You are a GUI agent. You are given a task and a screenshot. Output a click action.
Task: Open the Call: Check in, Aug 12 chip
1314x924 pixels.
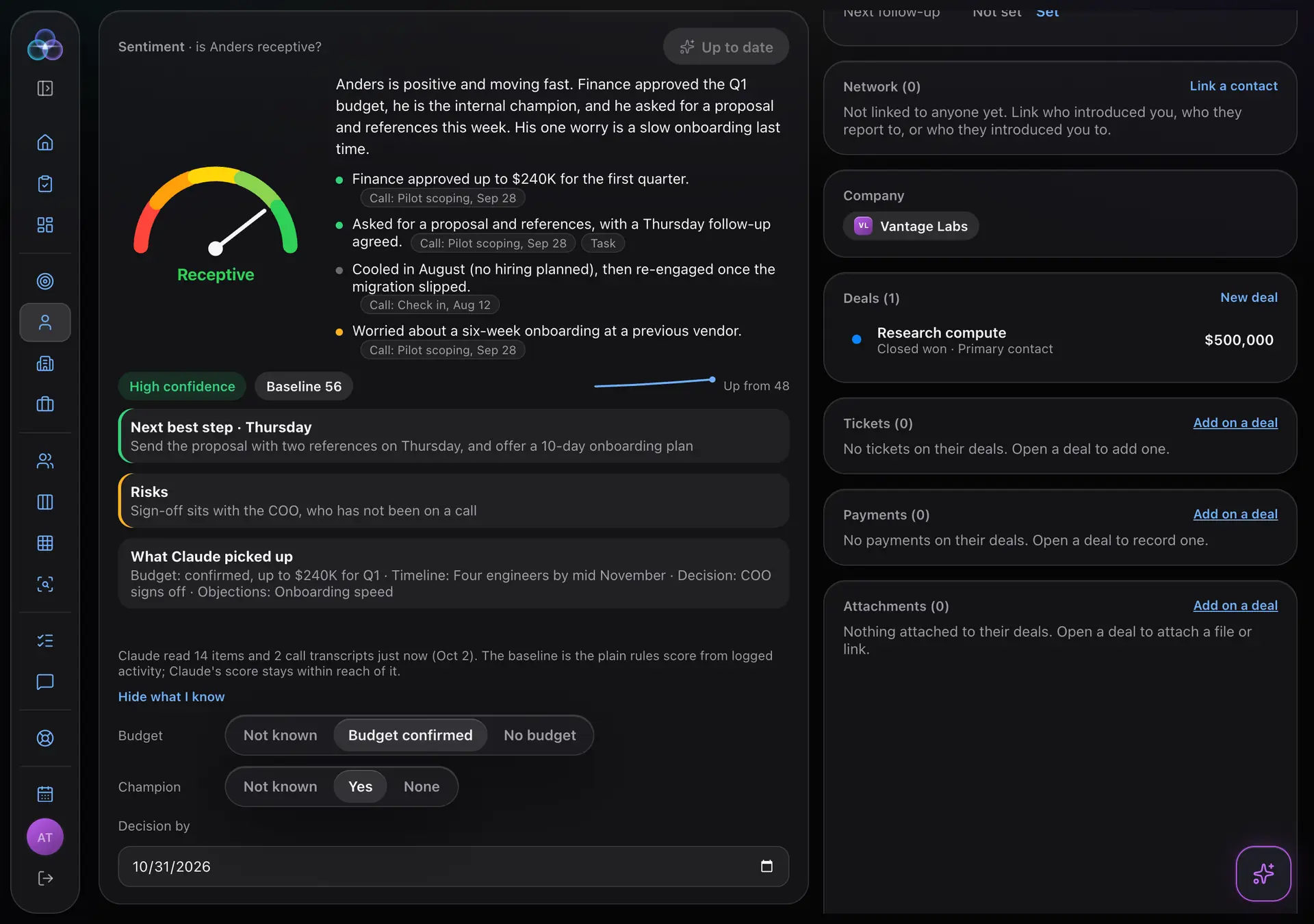(430, 305)
